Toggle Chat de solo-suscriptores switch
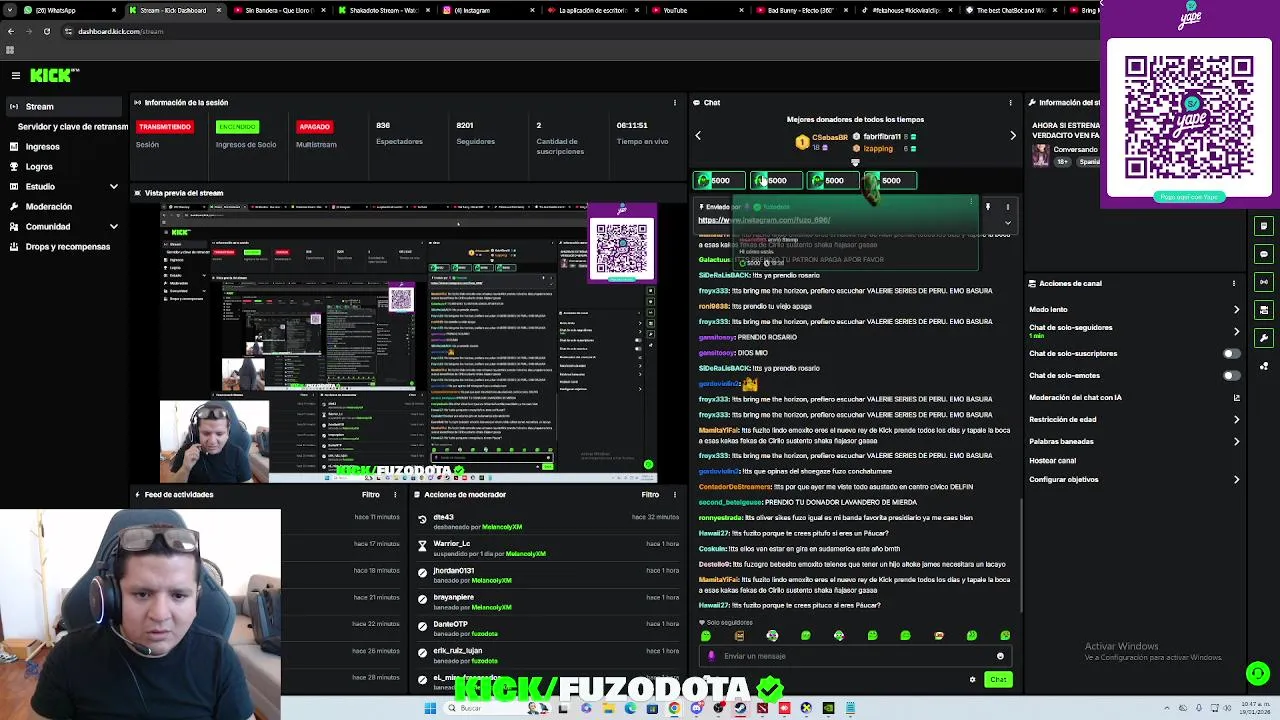This screenshot has width=1280, height=720. (x=1232, y=353)
